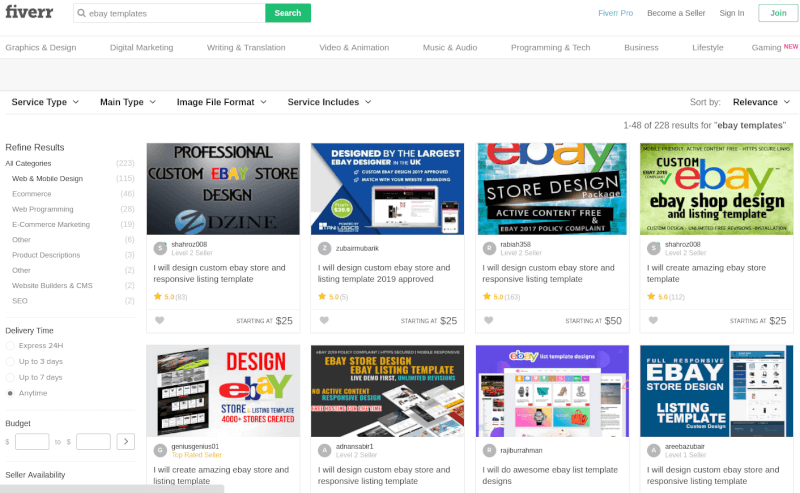Click the green Search button

288,13
